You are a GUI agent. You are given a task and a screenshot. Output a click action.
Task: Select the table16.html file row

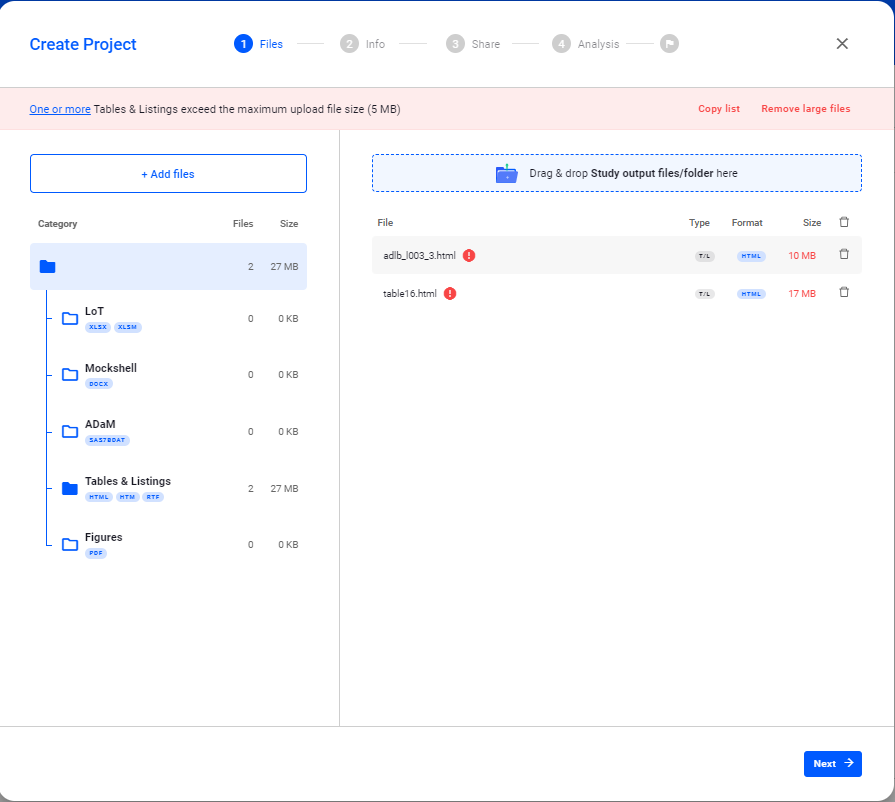coord(600,292)
